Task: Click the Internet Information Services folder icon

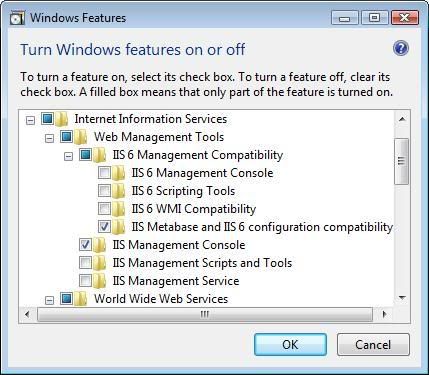Action: (62, 119)
